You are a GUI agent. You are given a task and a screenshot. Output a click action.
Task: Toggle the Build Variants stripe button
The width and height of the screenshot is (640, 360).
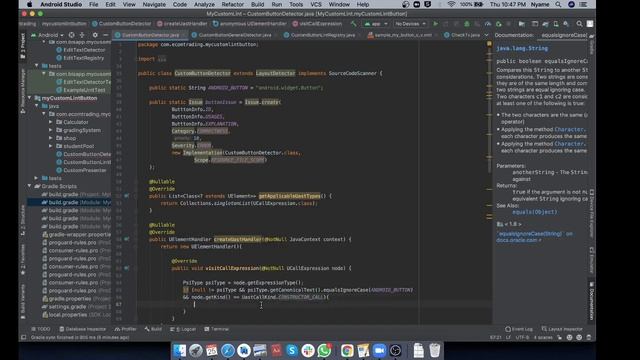click(23, 301)
